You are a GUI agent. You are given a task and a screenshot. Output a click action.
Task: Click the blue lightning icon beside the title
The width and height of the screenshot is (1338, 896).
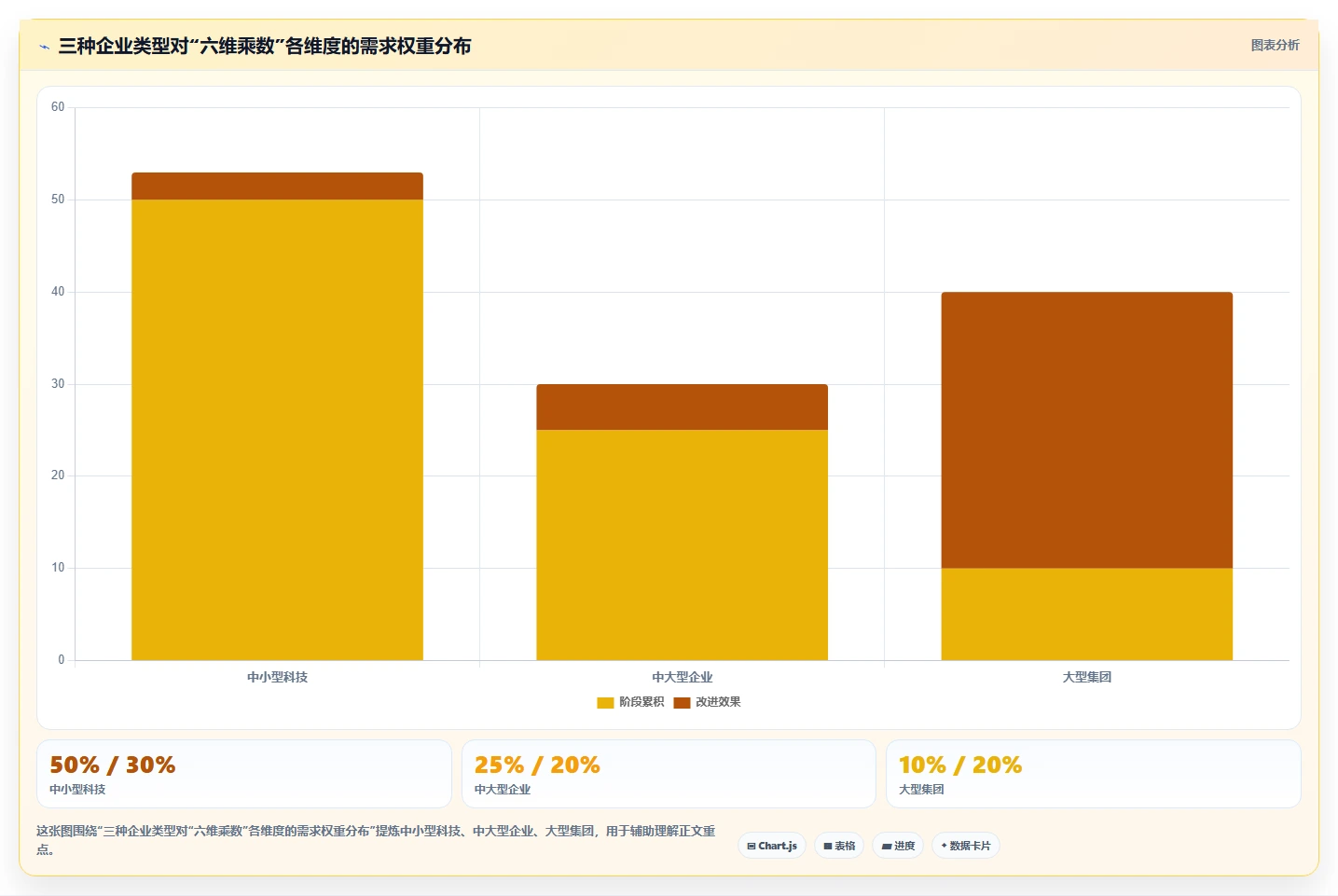[44, 47]
